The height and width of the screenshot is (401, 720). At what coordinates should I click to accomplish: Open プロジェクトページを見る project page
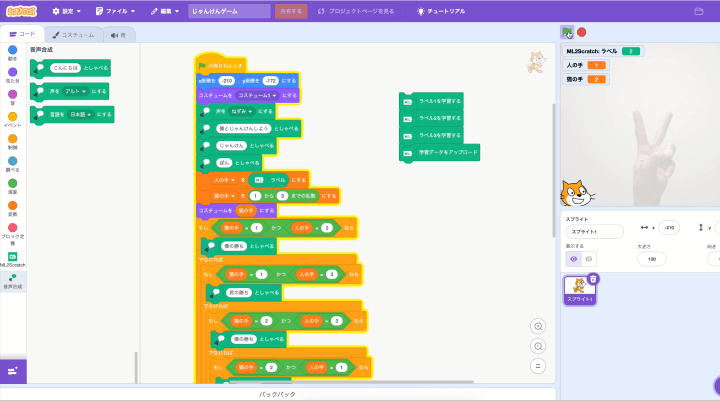tap(356, 11)
